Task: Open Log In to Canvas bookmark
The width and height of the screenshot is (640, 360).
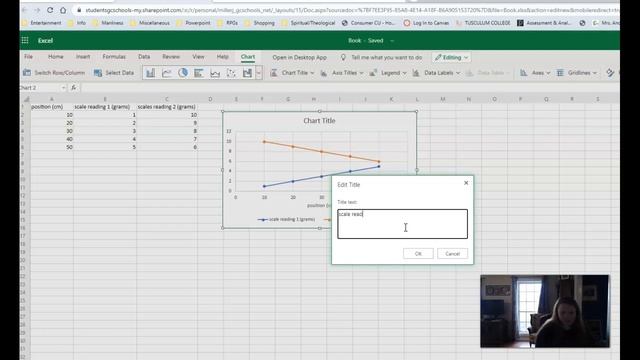Action: coord(427,23)
